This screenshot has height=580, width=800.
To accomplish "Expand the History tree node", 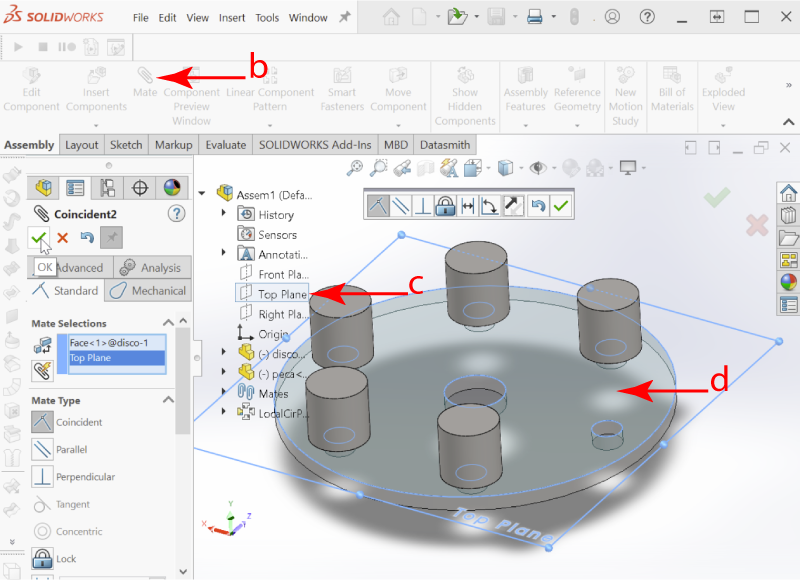I will (223, 212).
